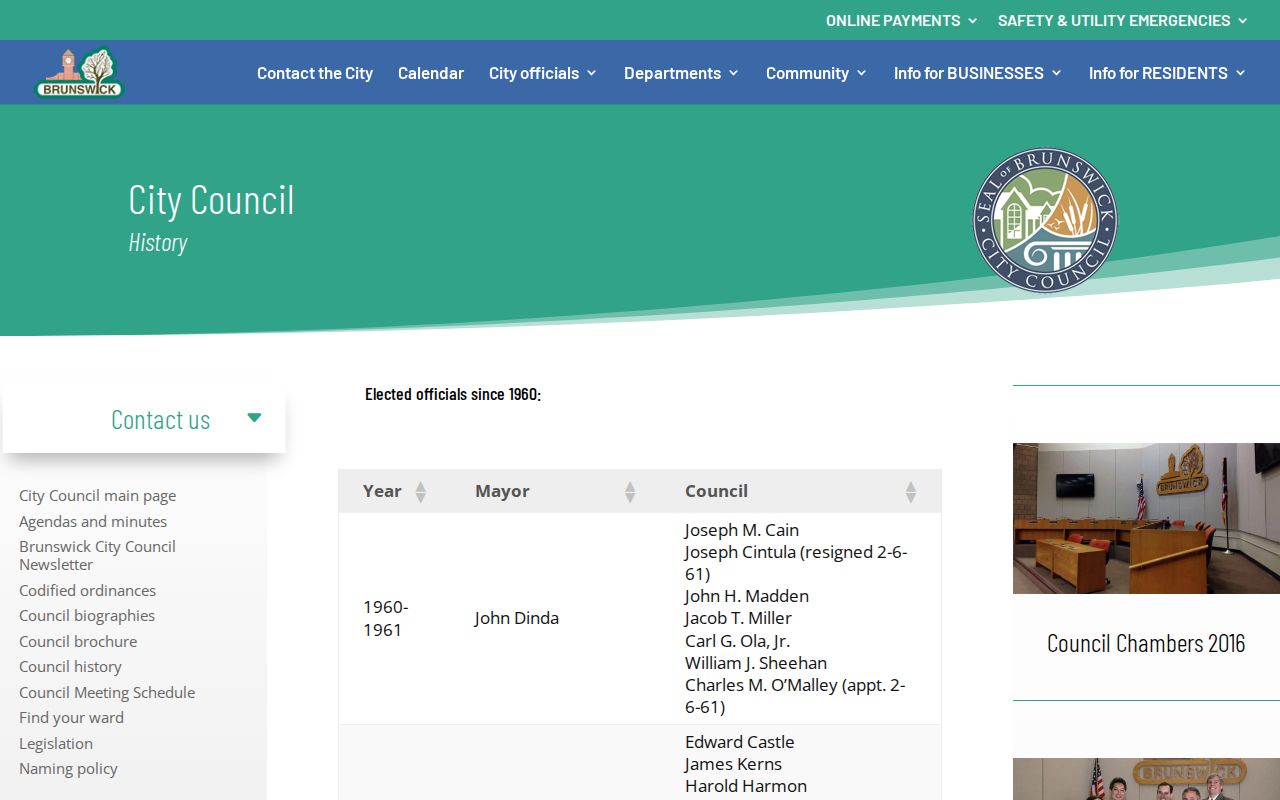1280x800 pixels.
Task: Open the Info for BUSINESSES menu
Action: coord(977,73)
